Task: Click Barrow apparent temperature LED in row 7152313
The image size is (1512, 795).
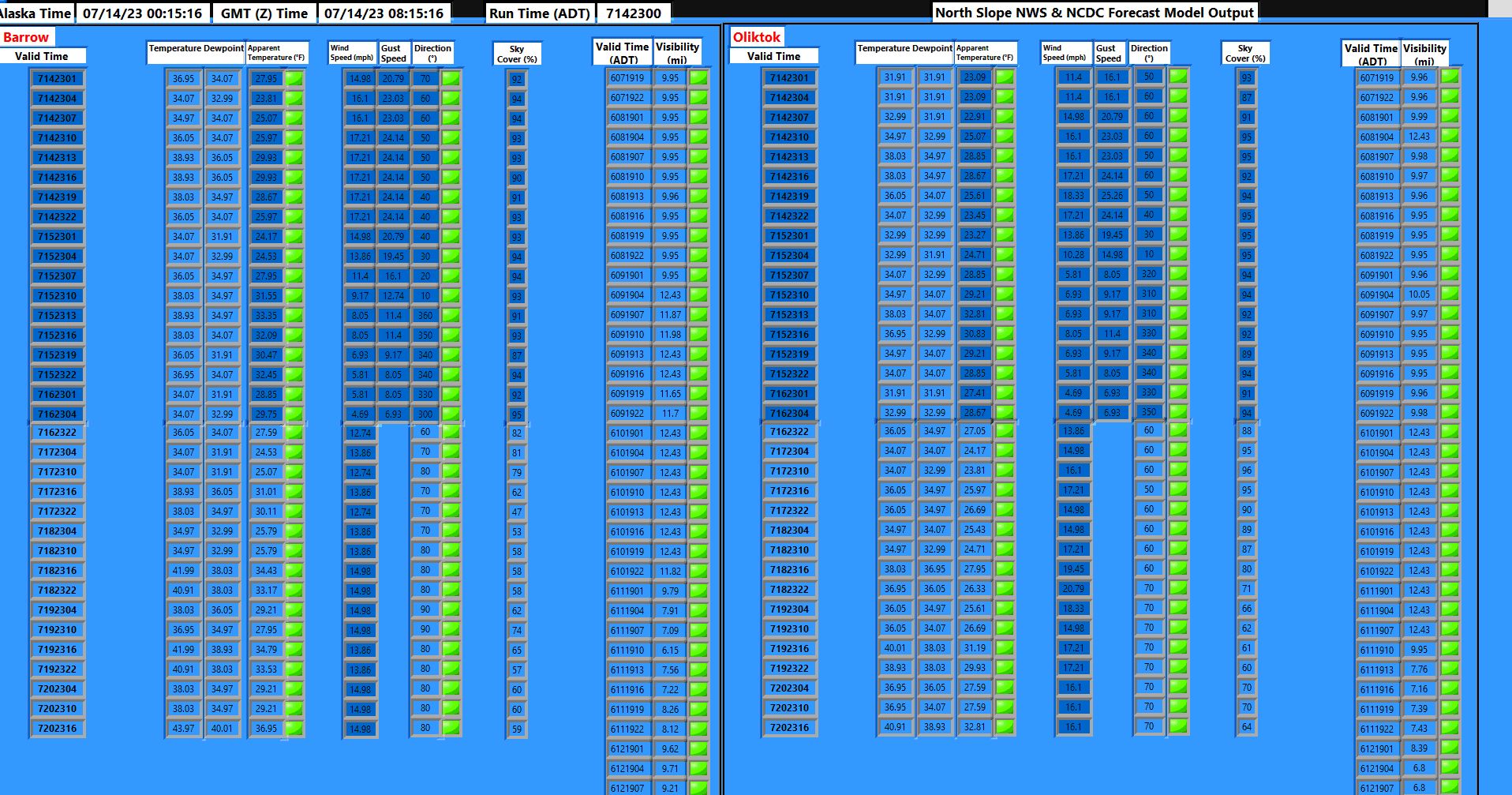Action: pyautogui.click(x=294, y=315)
